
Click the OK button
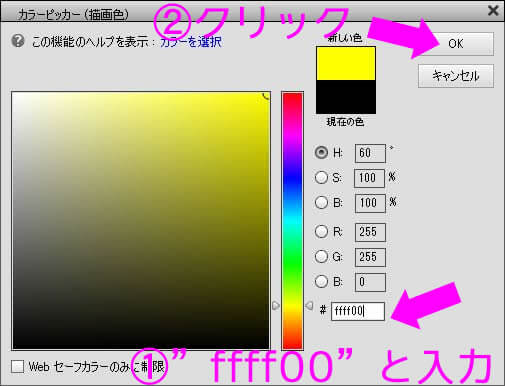[x=456, y=44]
